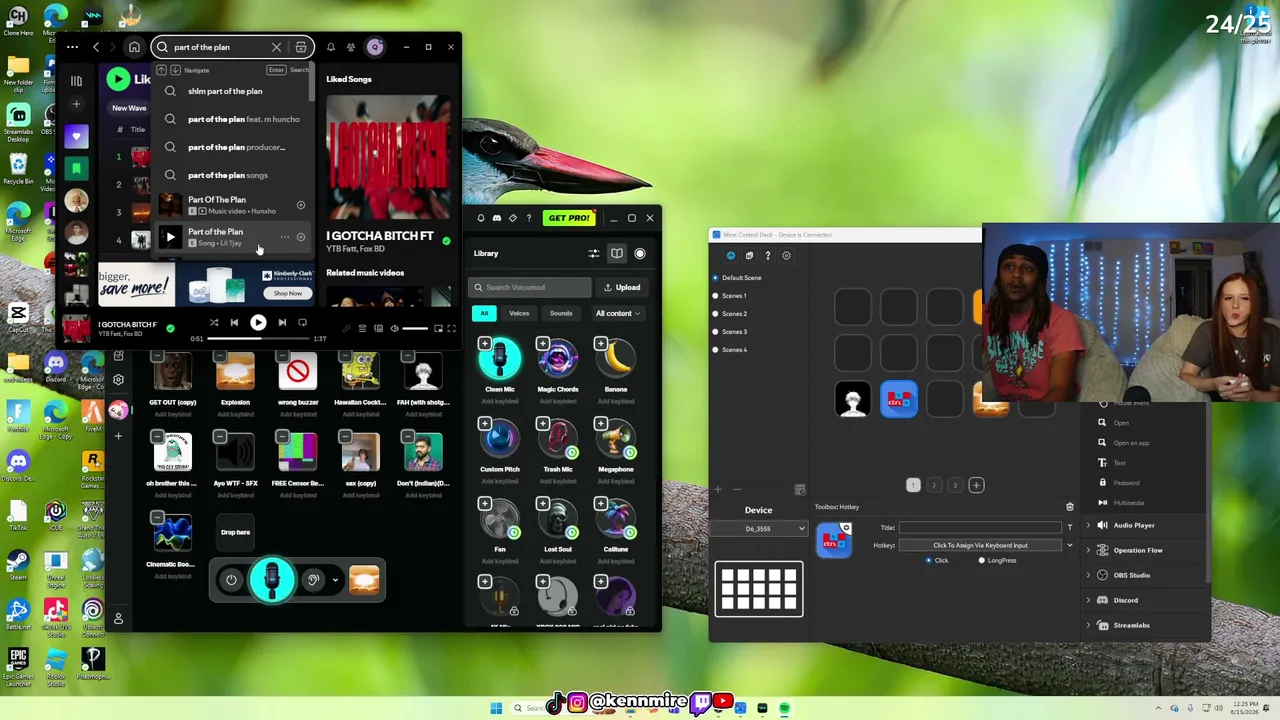Play the current Spotify track

(258, 323)
